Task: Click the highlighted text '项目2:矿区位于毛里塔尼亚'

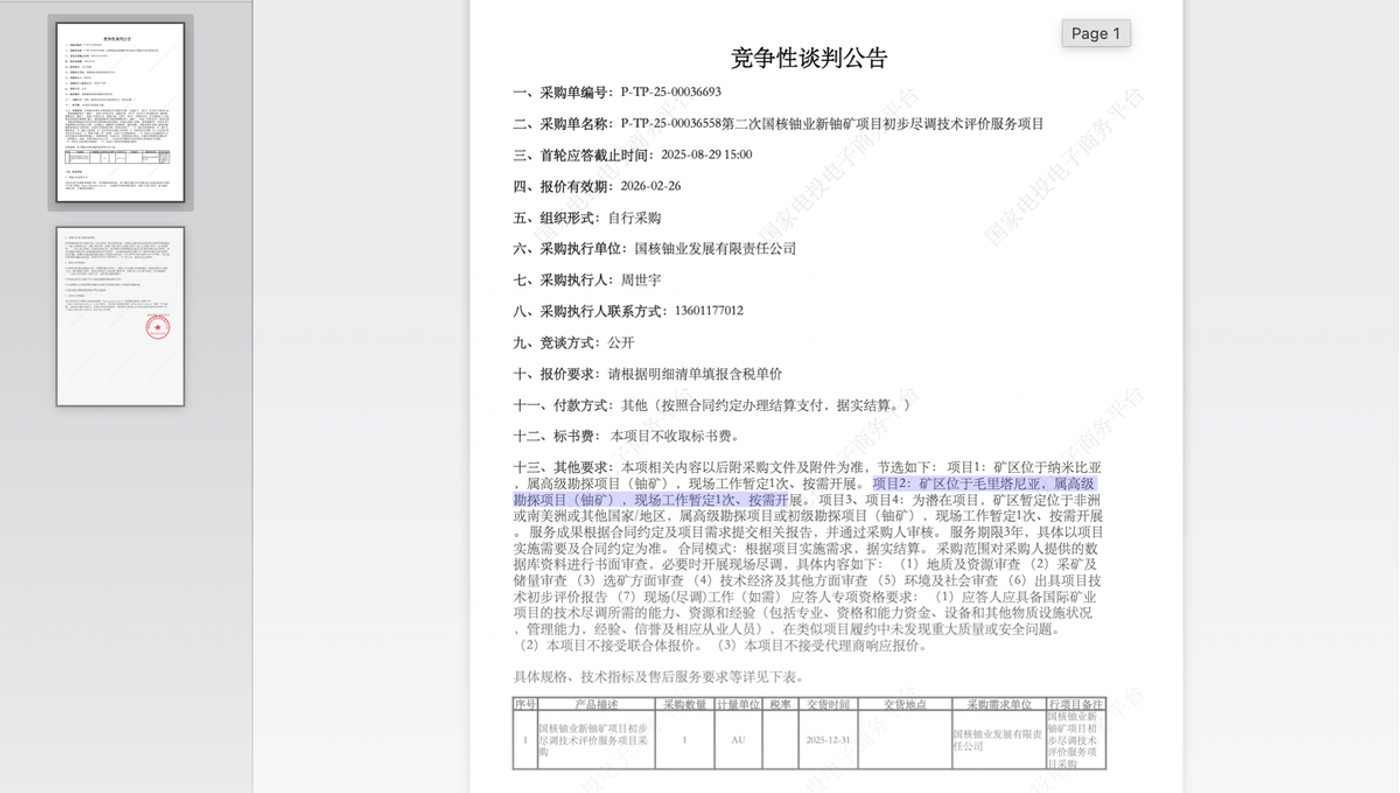Action: (959, 484)
